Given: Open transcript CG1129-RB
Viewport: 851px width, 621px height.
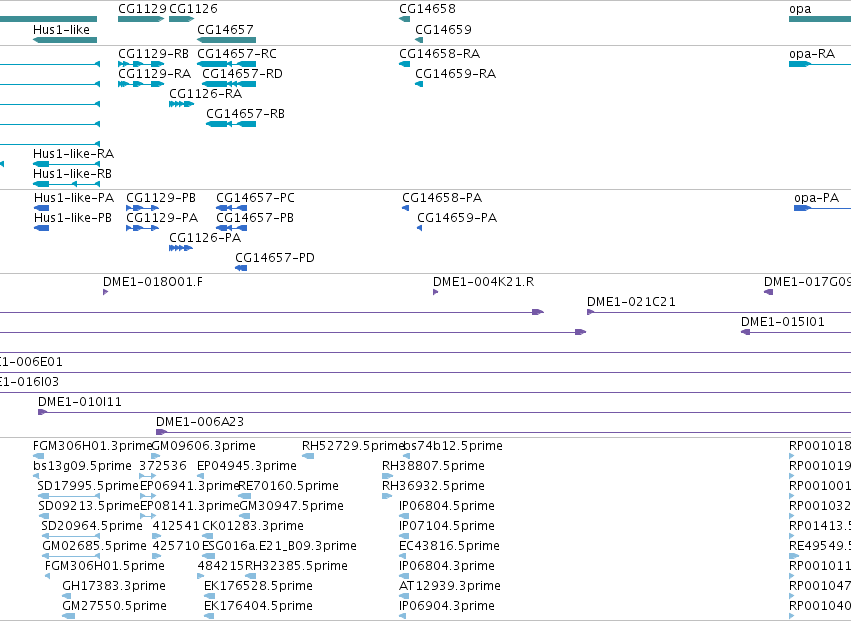Looking at the screenshot, I should click(x=154, y=54).
